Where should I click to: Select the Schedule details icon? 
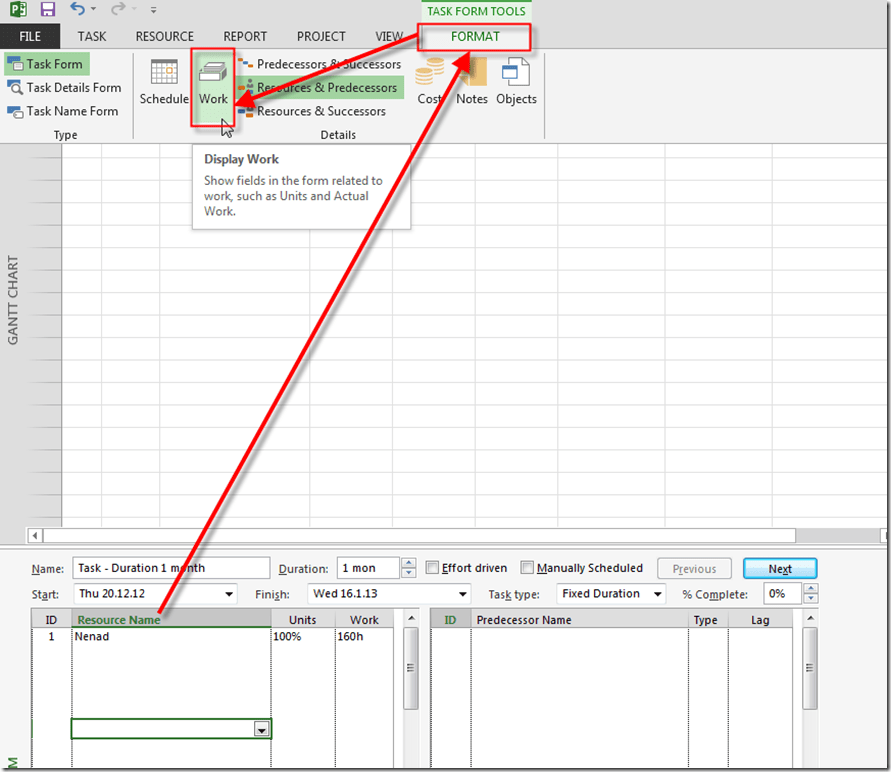point(164,82)
